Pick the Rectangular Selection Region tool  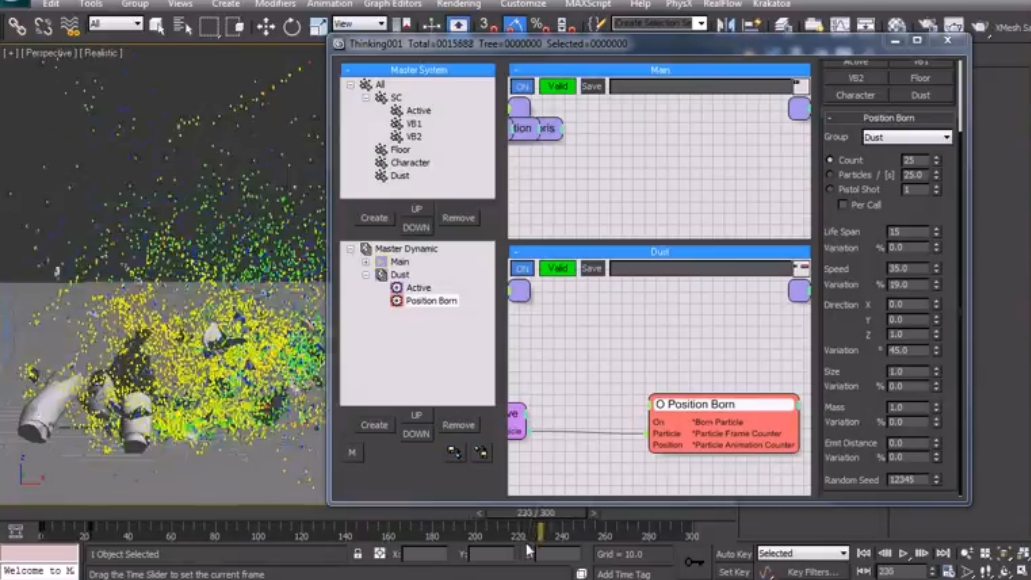[208, 26]
